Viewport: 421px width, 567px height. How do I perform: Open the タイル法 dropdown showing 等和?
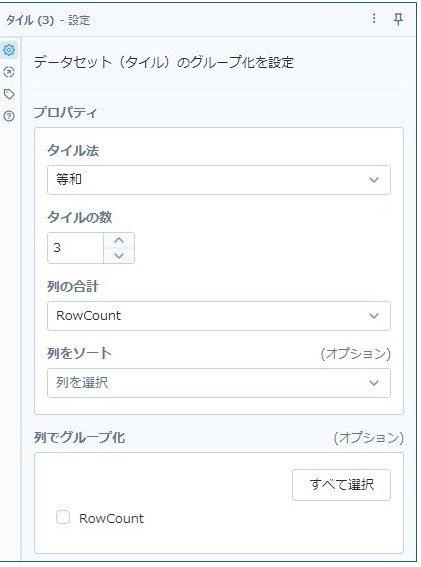pos(219,180)
